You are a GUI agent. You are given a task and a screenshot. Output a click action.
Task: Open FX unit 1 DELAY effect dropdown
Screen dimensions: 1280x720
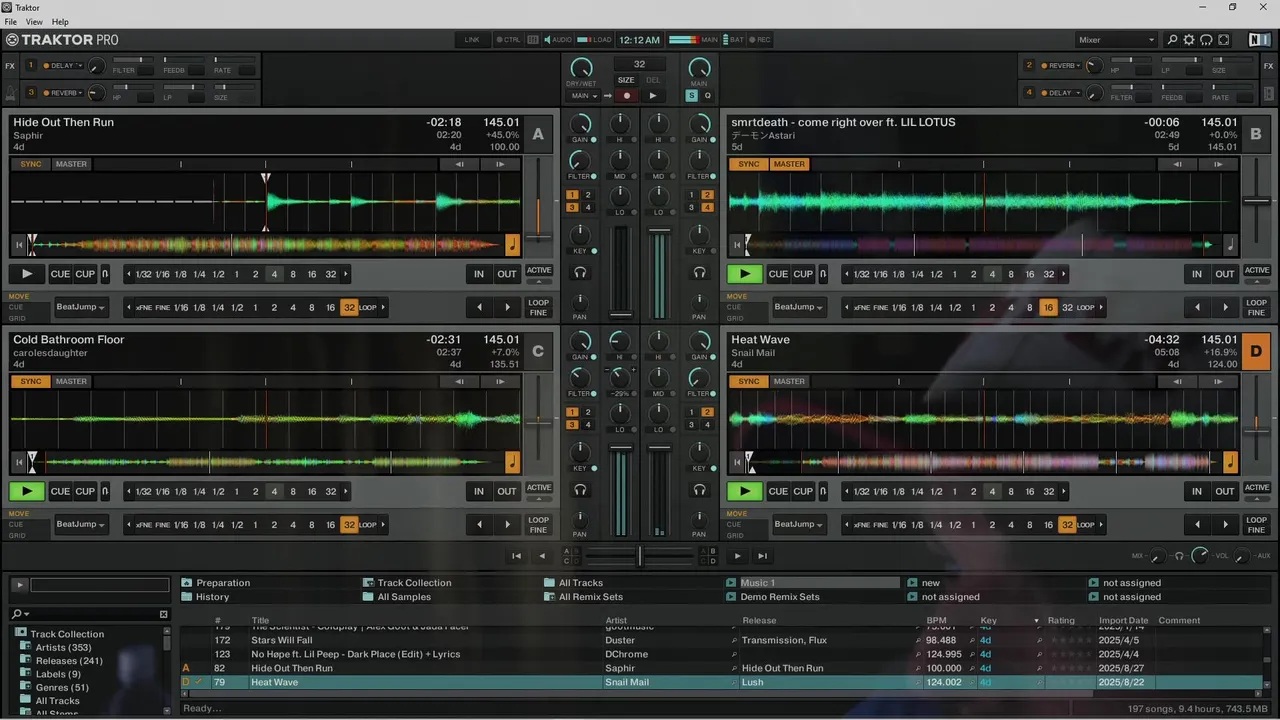(x=65, y=66)
